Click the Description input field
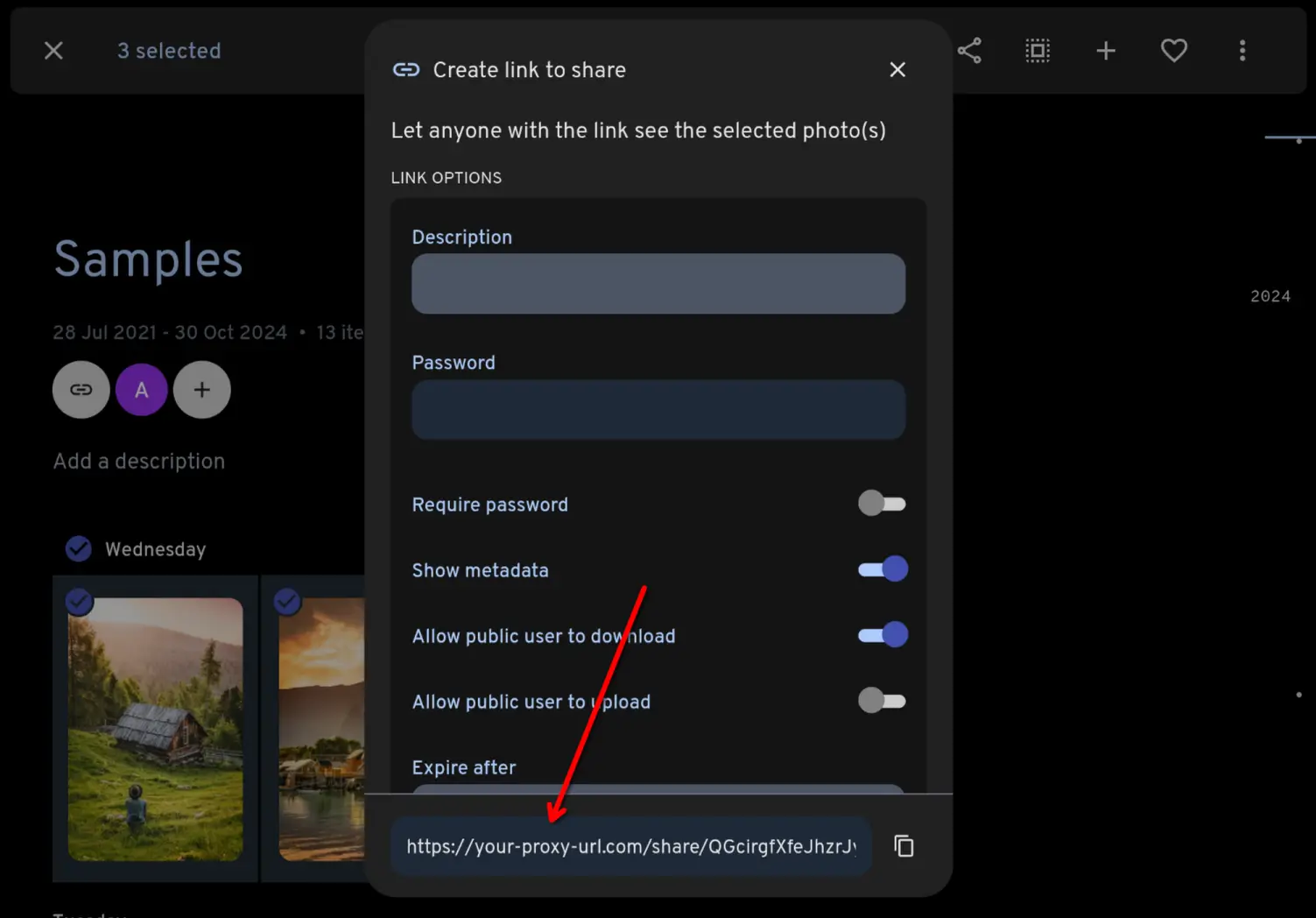1316x918 pixels. 658,284
